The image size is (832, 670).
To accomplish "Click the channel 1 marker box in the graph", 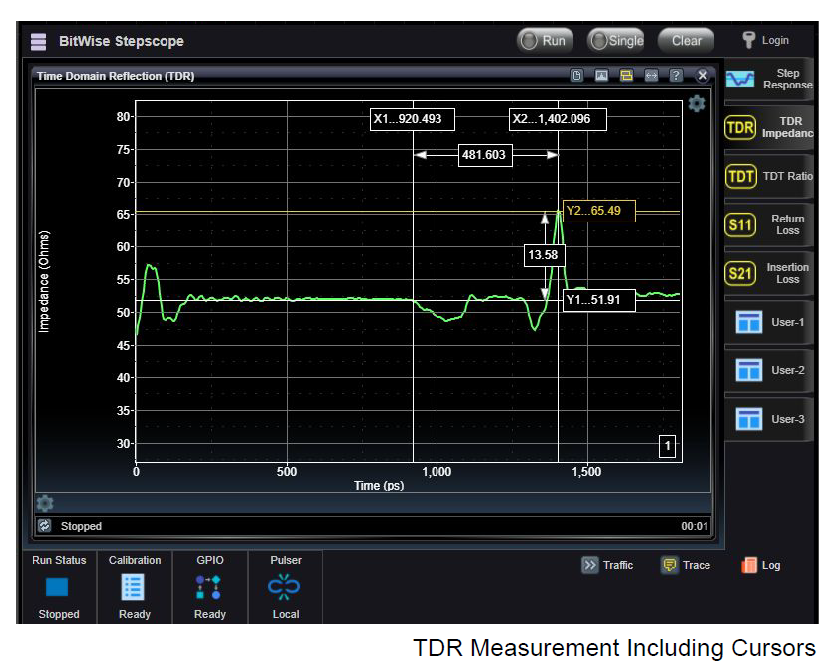I will [x=668, y=446].
